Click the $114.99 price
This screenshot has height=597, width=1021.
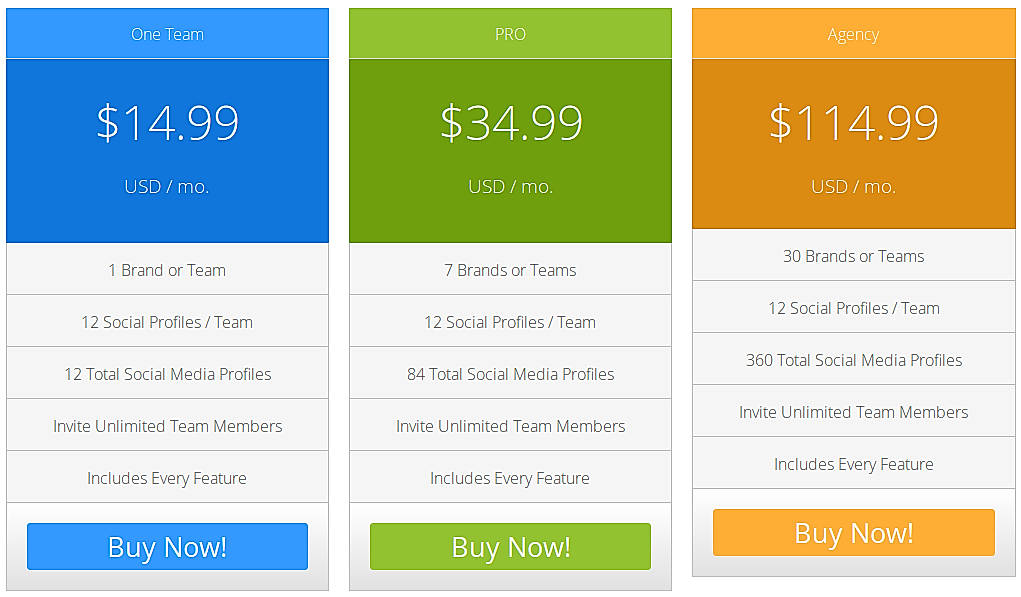(x=854, y=122)
